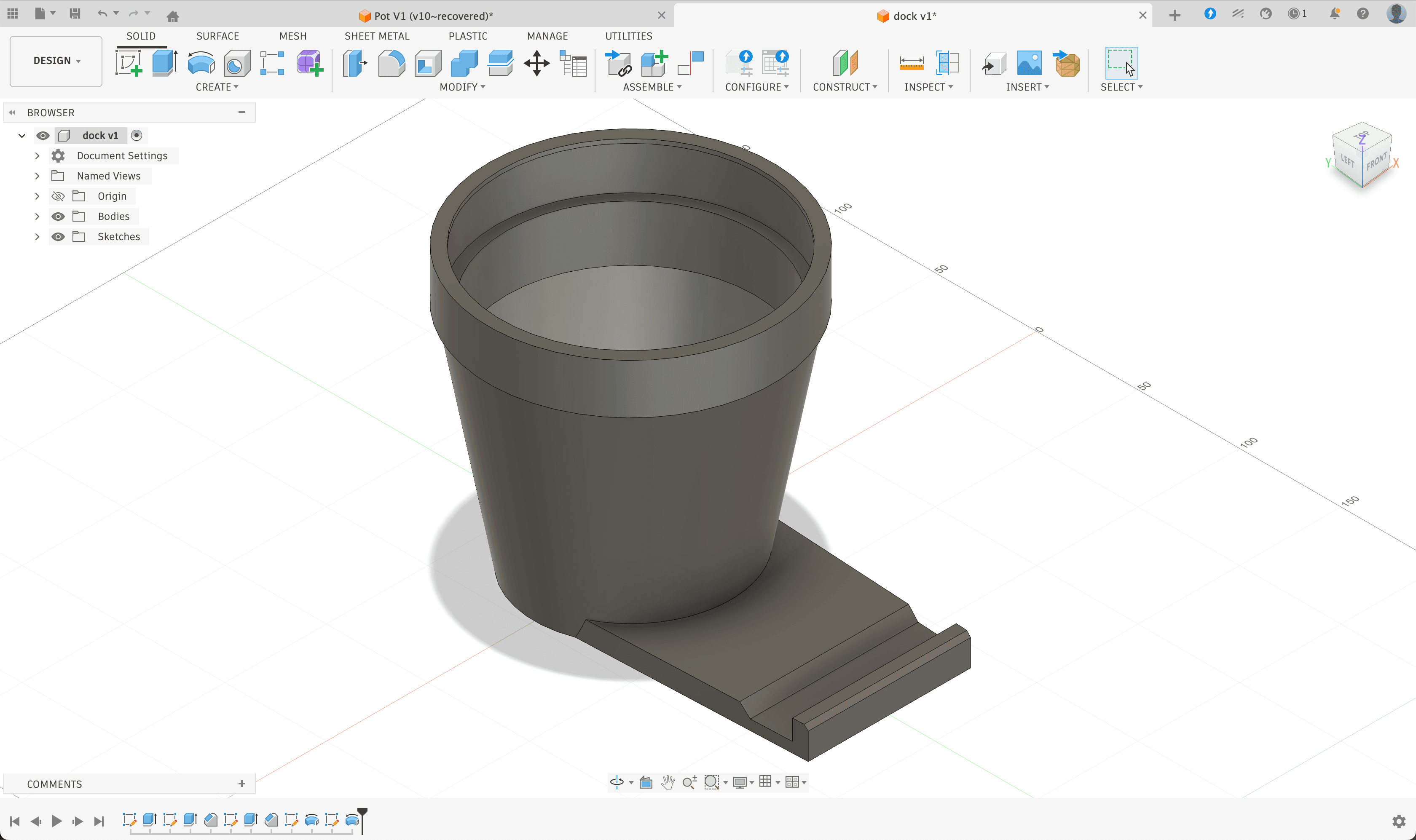Open the DESIGN workspace dropdown
The height and width of the screenshot is (840, 1416).
56,61
